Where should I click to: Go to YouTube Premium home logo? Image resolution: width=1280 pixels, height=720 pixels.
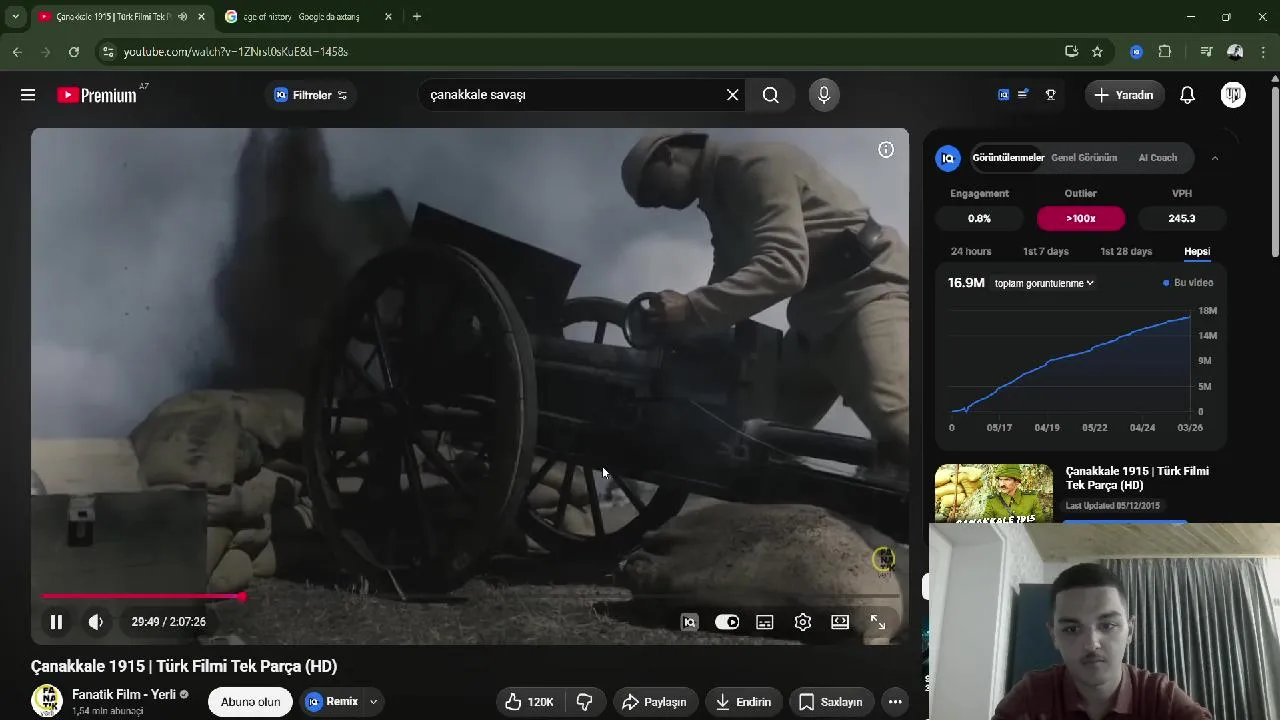(97, 95)
